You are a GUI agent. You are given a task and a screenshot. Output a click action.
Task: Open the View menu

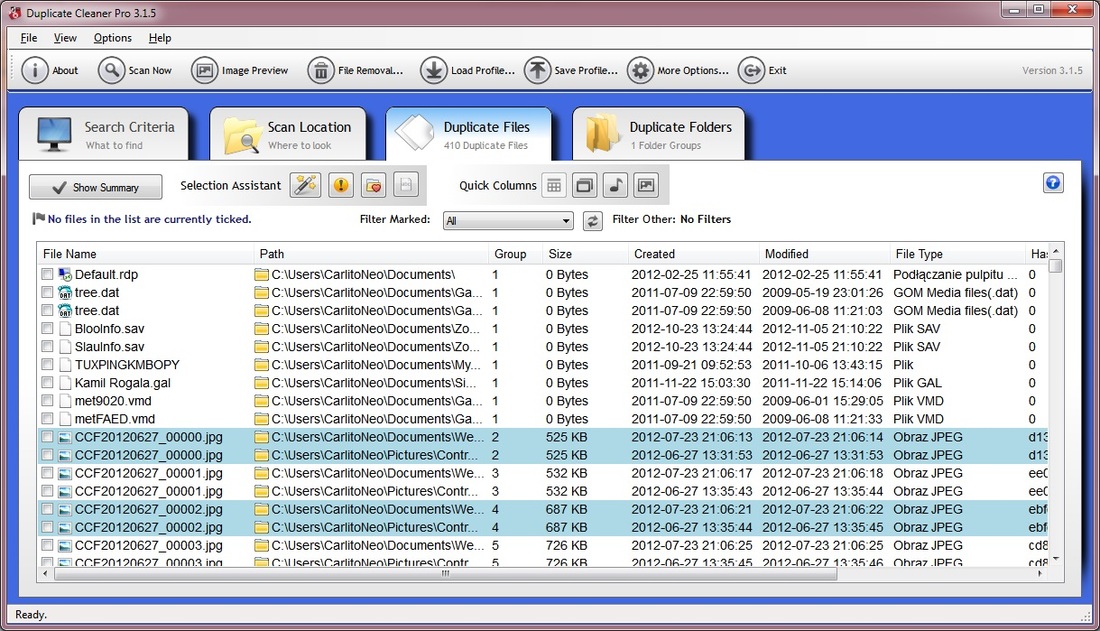pos(65,38)
